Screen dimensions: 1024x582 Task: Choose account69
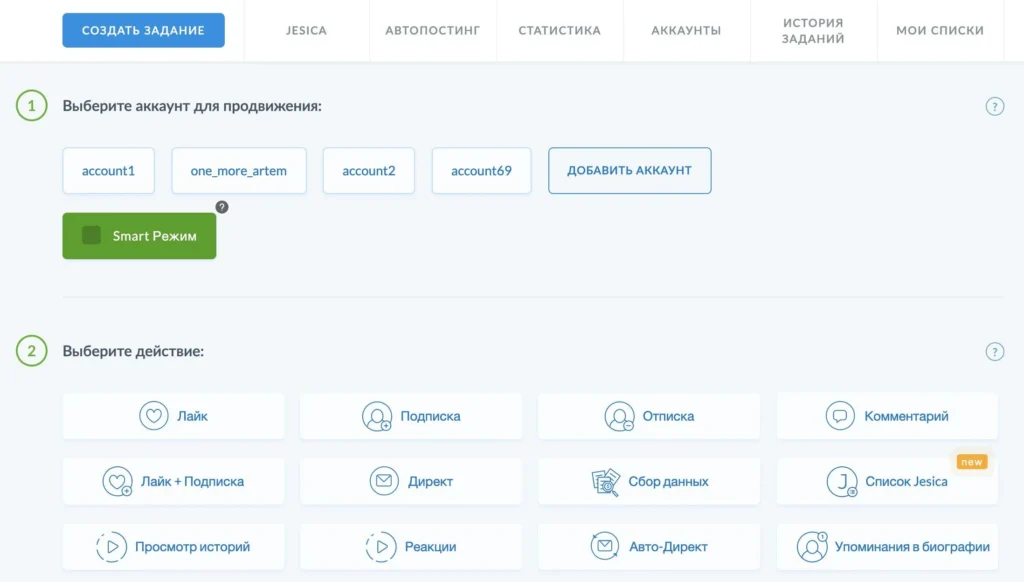coord(481,170)
